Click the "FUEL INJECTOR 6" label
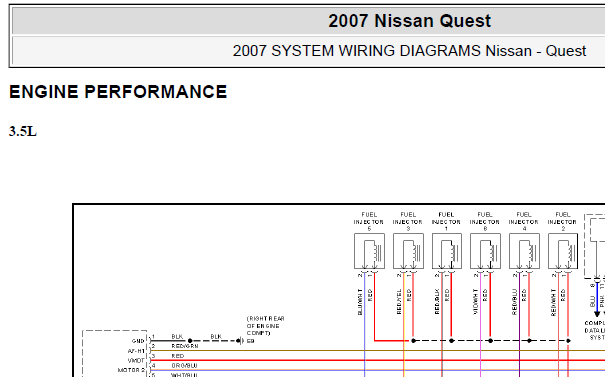The height and width of the screenshot is (377, 605). 485,221
